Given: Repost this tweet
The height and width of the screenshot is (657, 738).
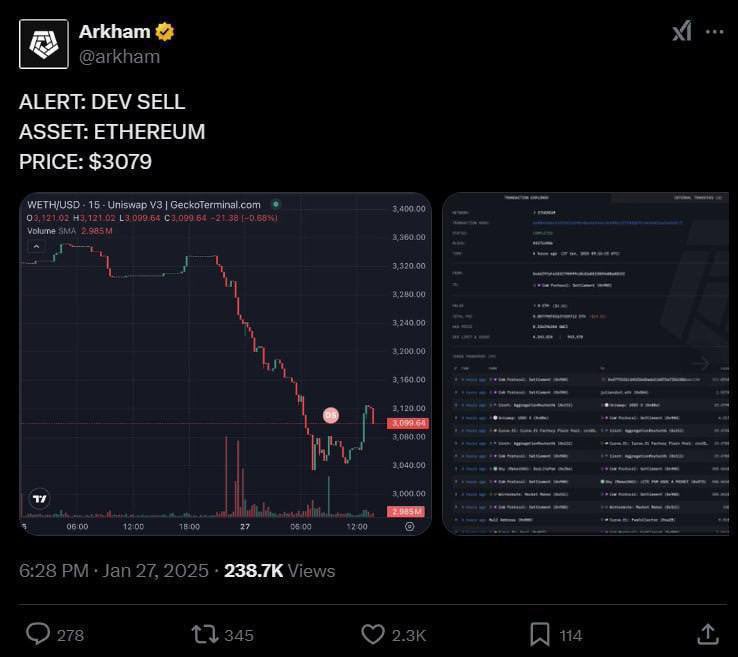Looking at the screenshot, I should 205,634.
